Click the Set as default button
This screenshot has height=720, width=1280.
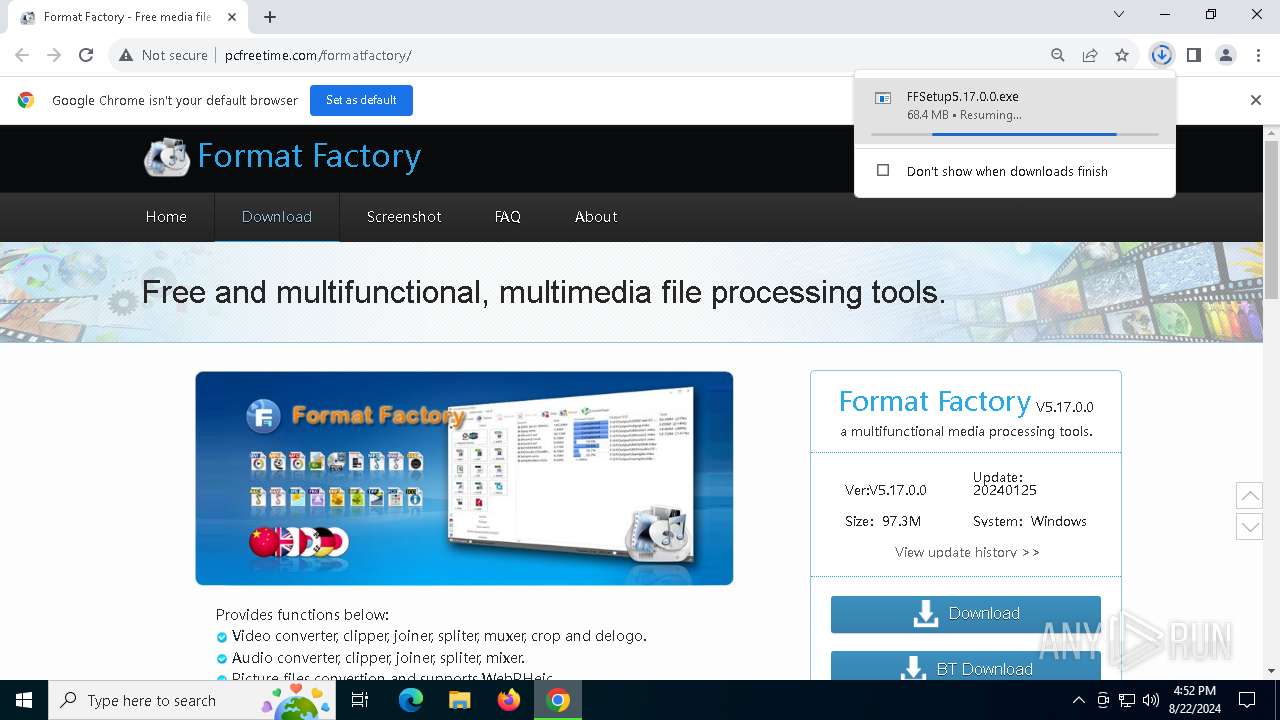361,100
